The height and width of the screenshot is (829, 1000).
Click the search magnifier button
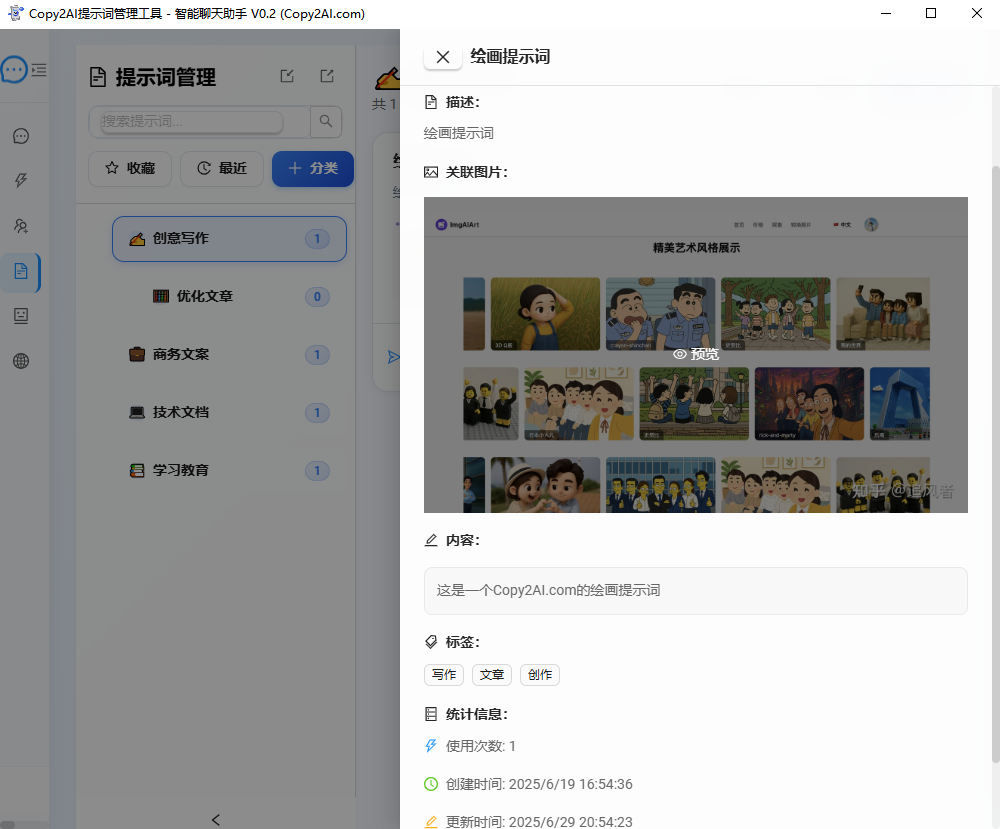(x=326, y=121)
